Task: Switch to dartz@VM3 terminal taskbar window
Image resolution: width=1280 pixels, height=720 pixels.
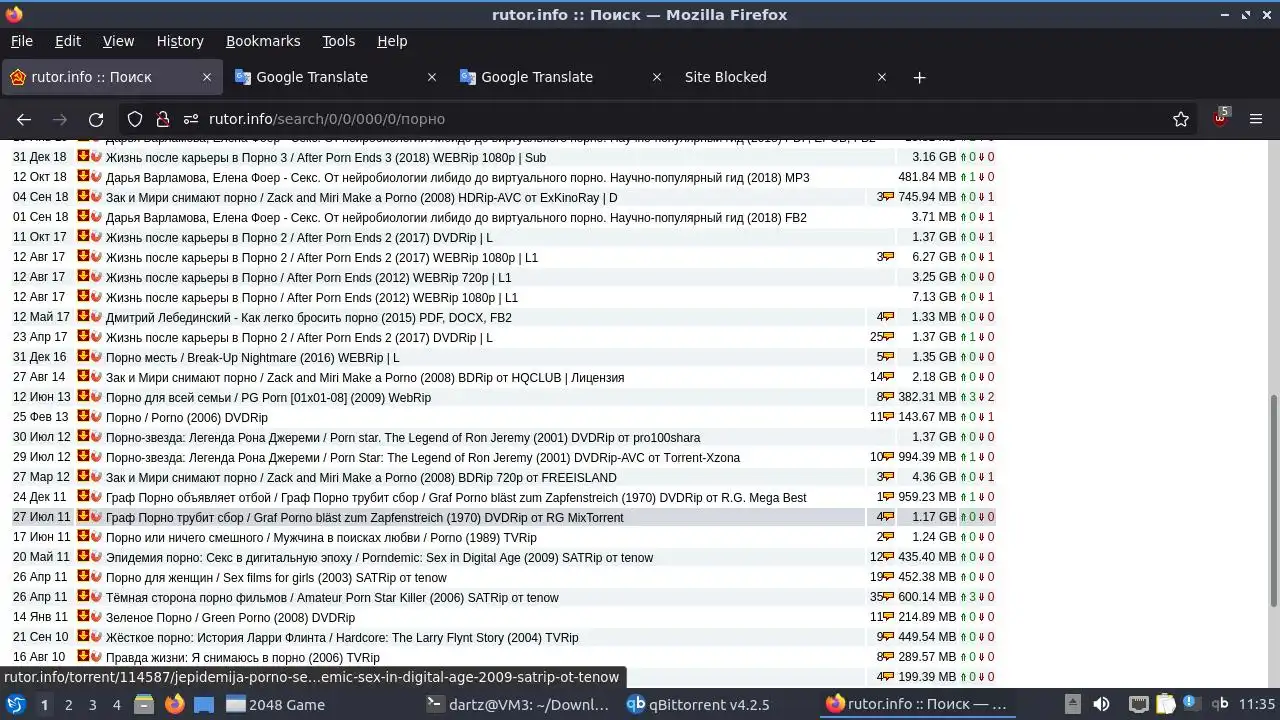Action: [518, 704]
